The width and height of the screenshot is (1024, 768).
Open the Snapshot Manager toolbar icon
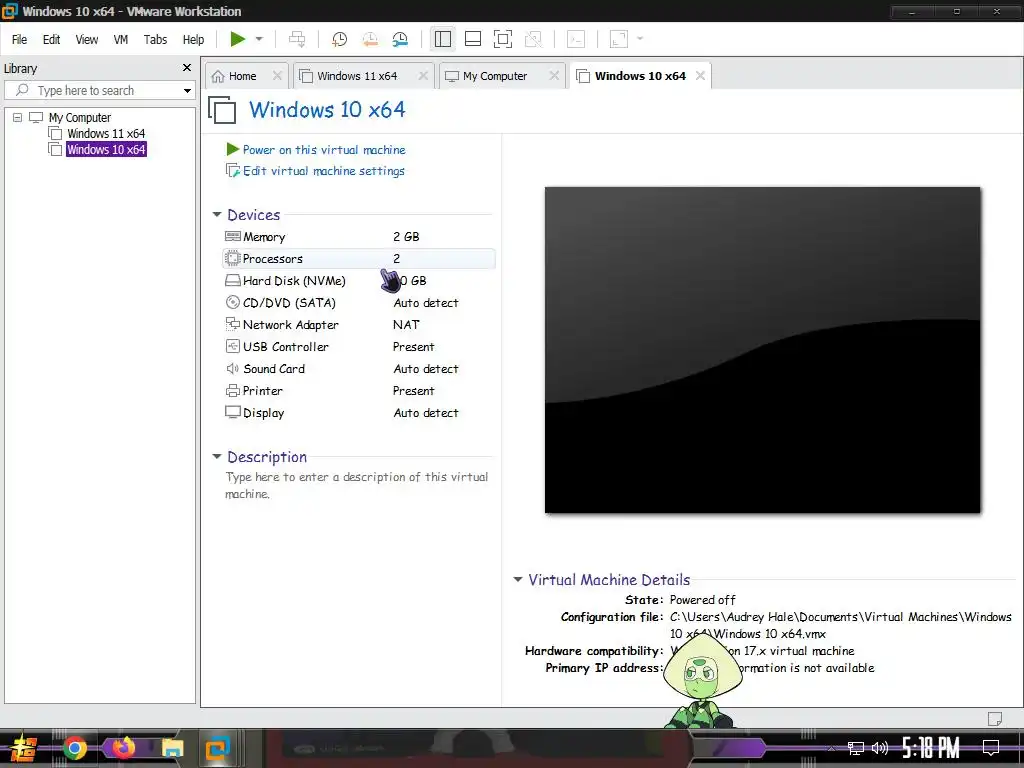pos(400,39)
